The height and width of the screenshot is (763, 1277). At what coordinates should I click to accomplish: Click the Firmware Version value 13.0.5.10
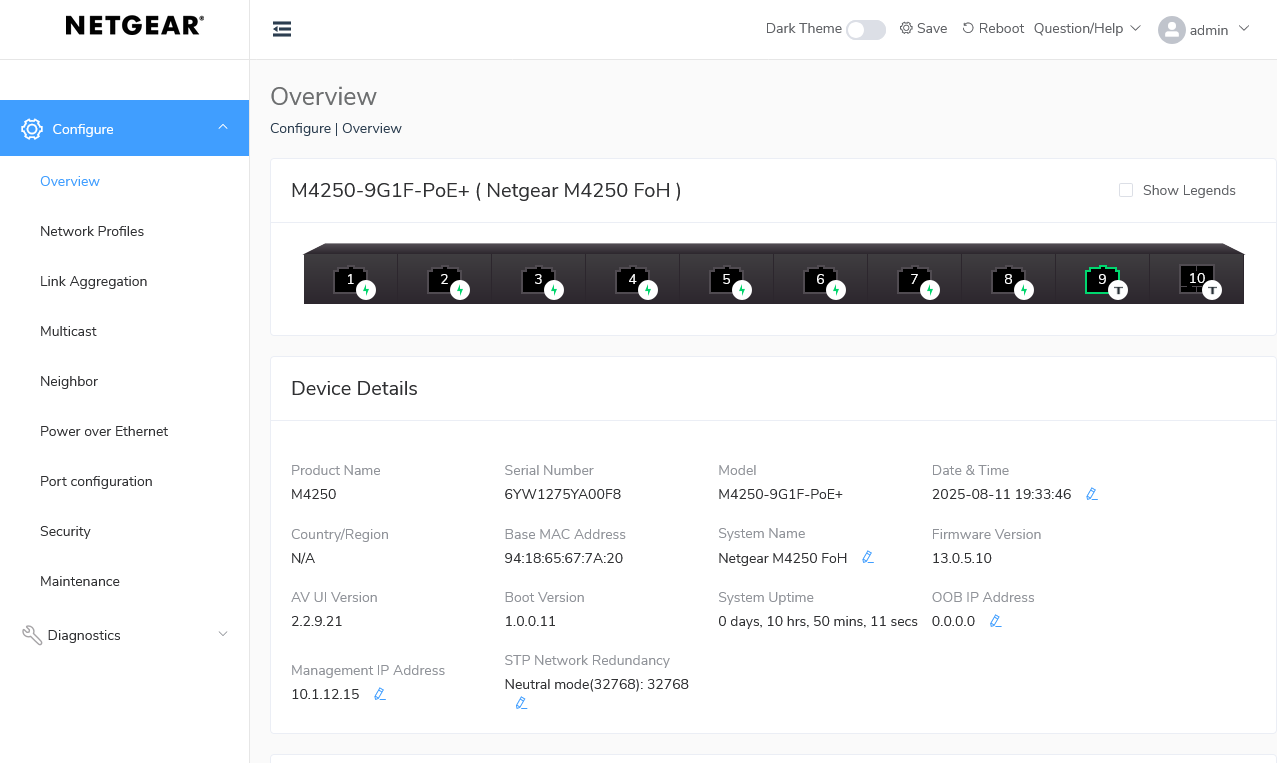962,558
